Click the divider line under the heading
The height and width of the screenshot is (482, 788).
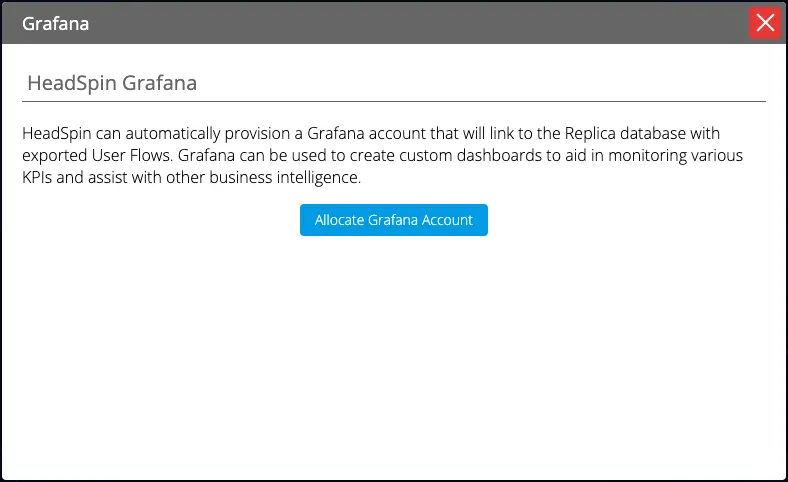393,101
